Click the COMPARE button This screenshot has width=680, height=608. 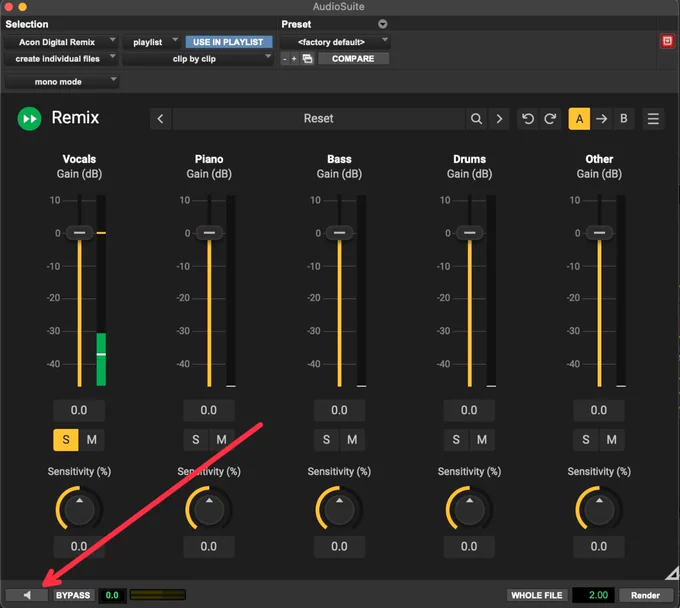(353, 59)
